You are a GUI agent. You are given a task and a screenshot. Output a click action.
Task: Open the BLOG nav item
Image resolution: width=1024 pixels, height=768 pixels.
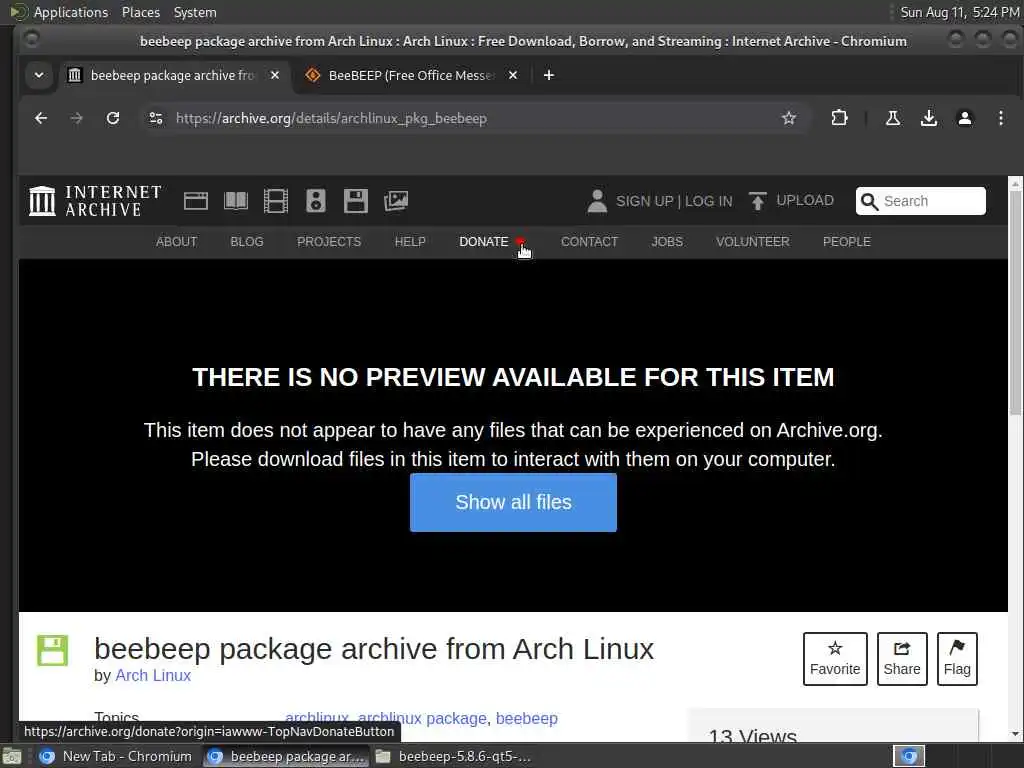tap(247, 242)
